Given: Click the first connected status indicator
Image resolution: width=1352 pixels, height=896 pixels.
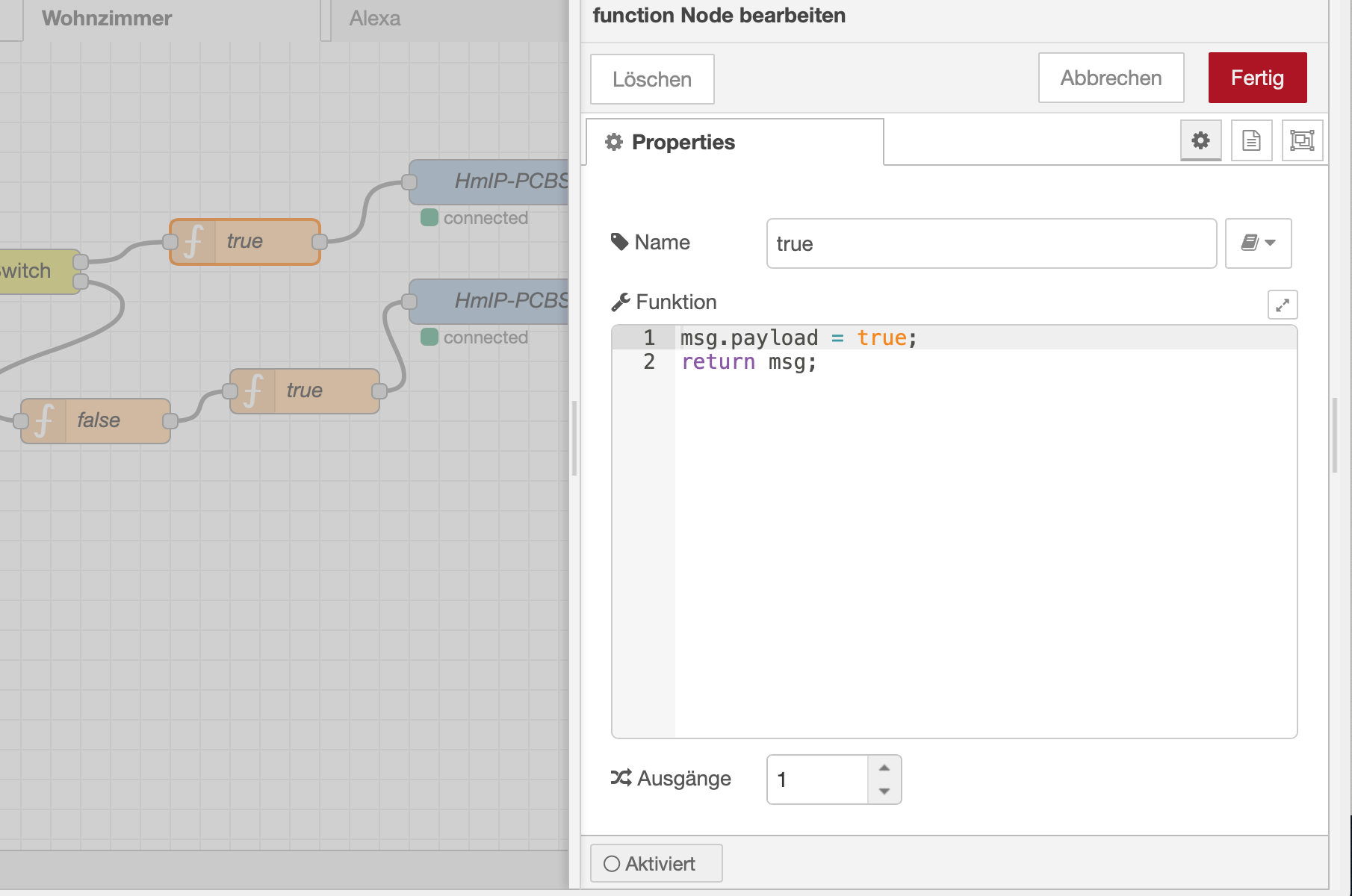Looking at the screenshot, I should (x=430, y=218).
